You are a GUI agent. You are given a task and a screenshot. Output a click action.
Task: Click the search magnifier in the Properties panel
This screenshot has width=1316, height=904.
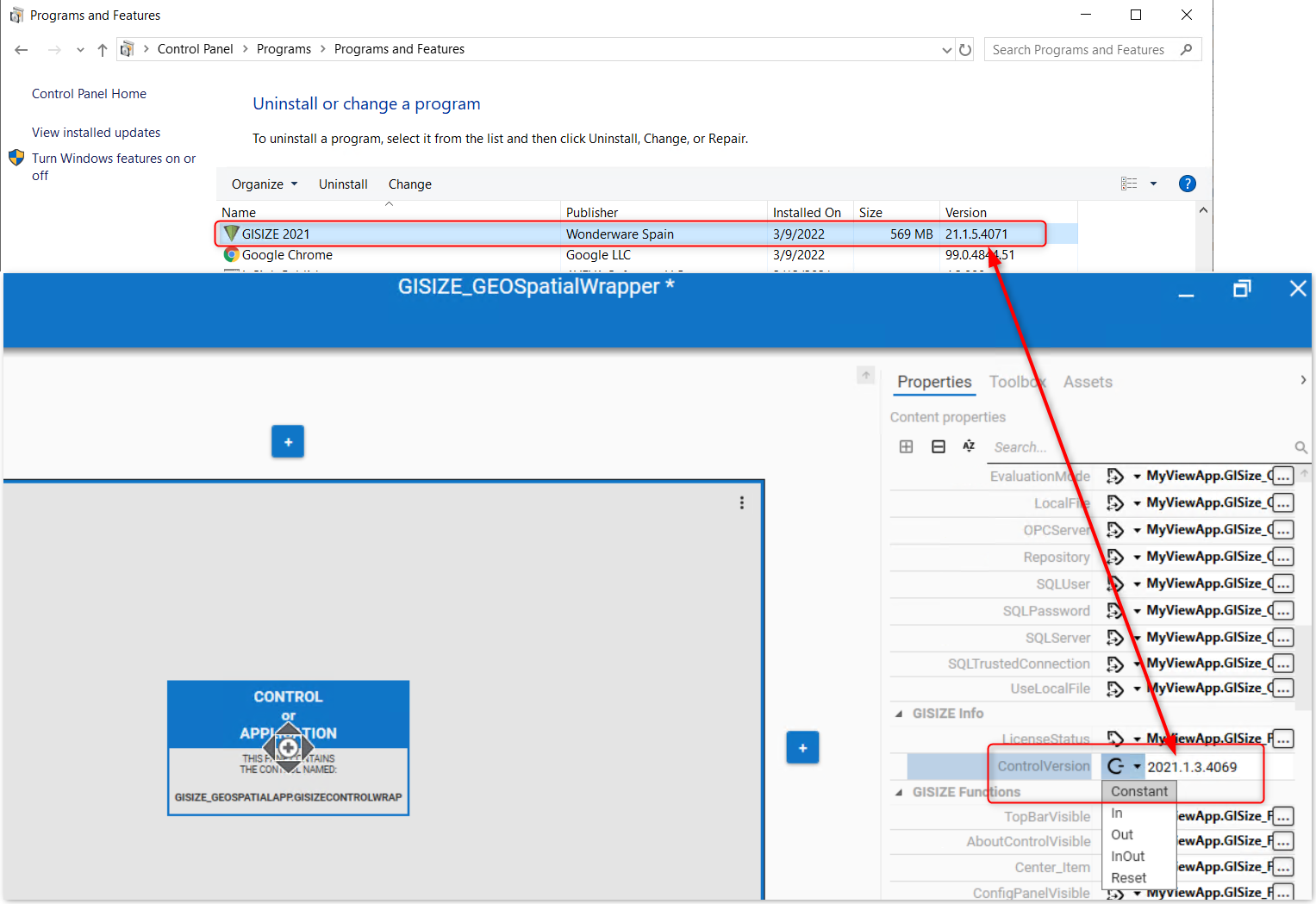pos(1300,447)
